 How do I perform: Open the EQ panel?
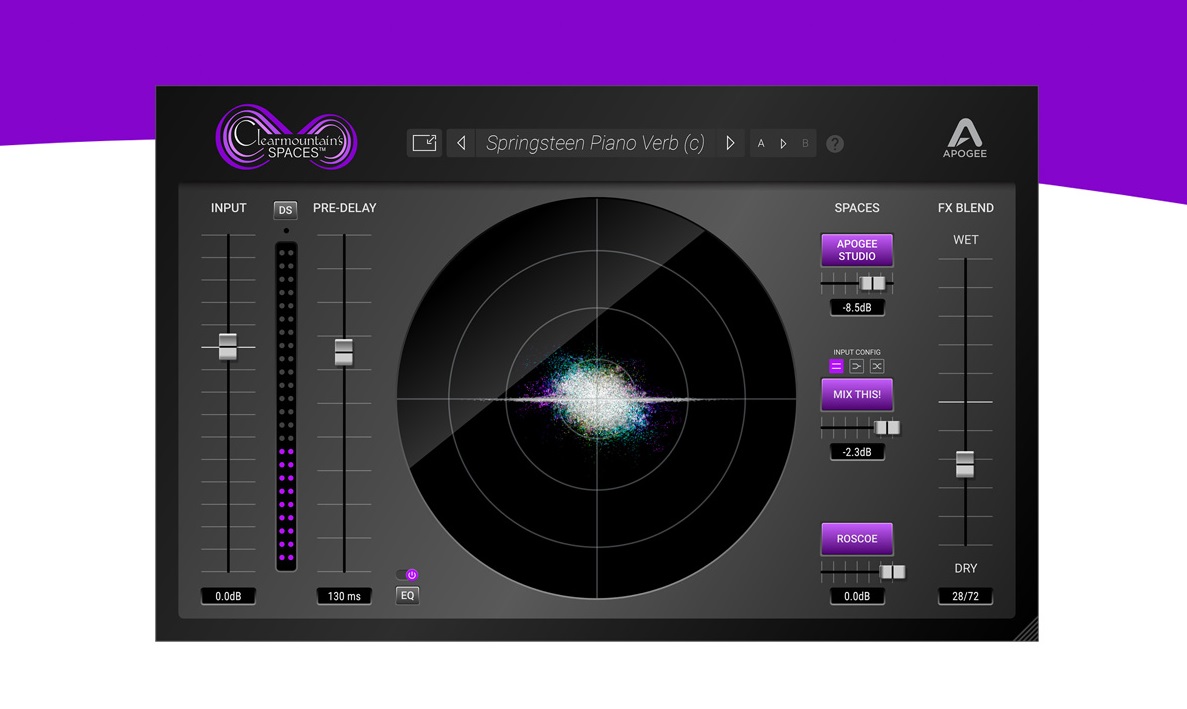pos(407,595)
